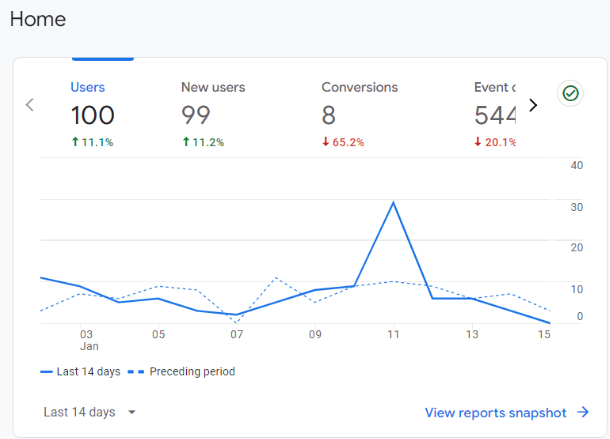Toggle the dashed Preceding period legend

pyautogui.click(x=184, y=371)
